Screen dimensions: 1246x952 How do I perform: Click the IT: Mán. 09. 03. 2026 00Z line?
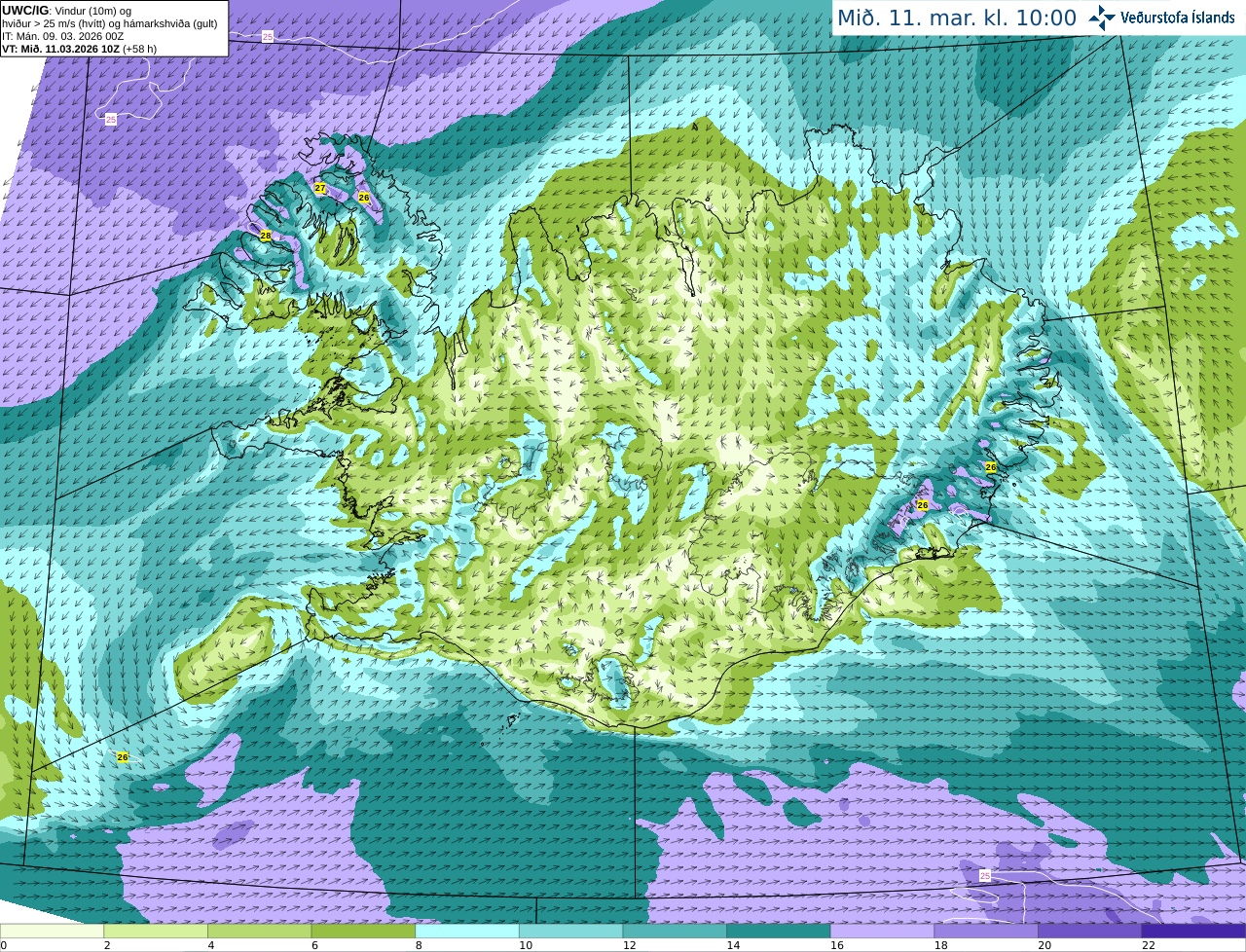tap(62, 36)
